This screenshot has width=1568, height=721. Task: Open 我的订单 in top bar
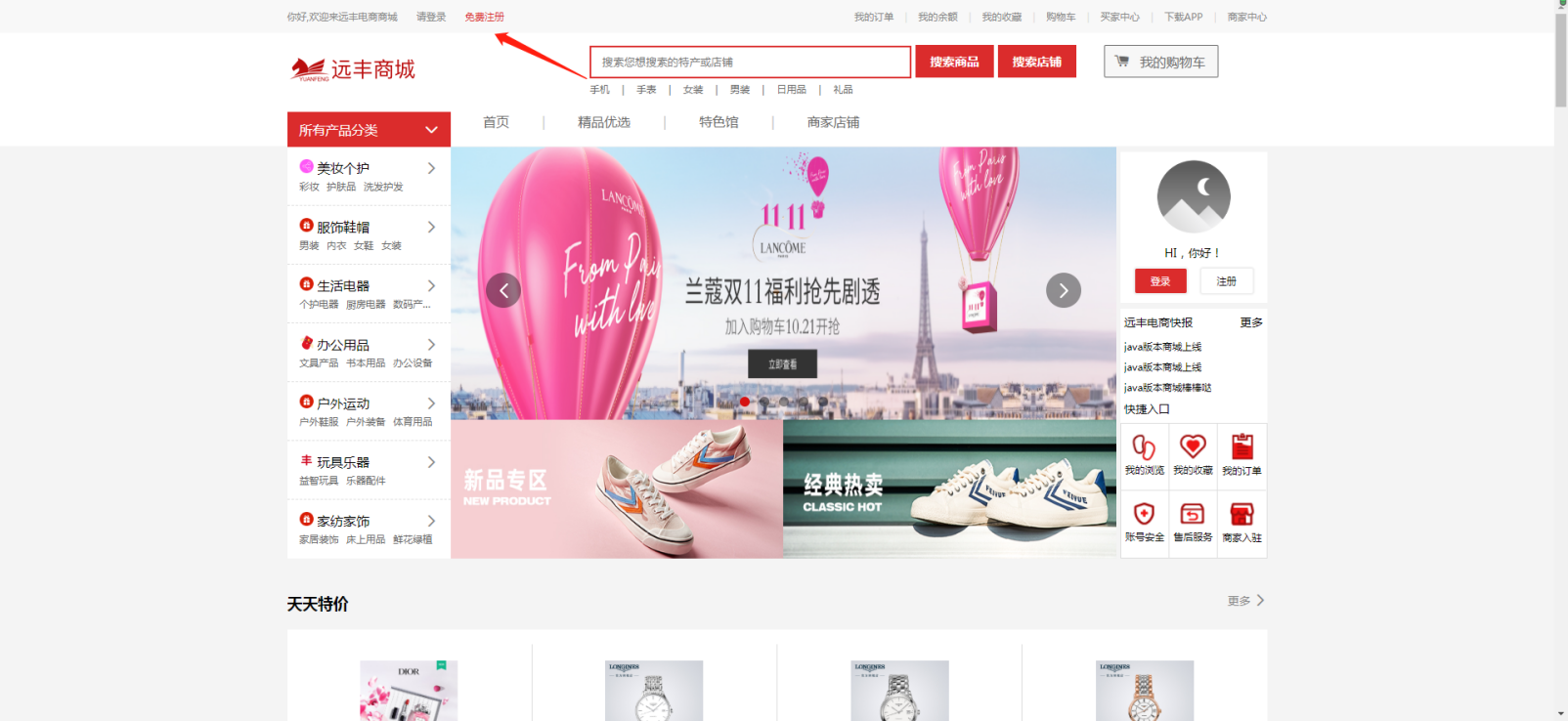874,17
